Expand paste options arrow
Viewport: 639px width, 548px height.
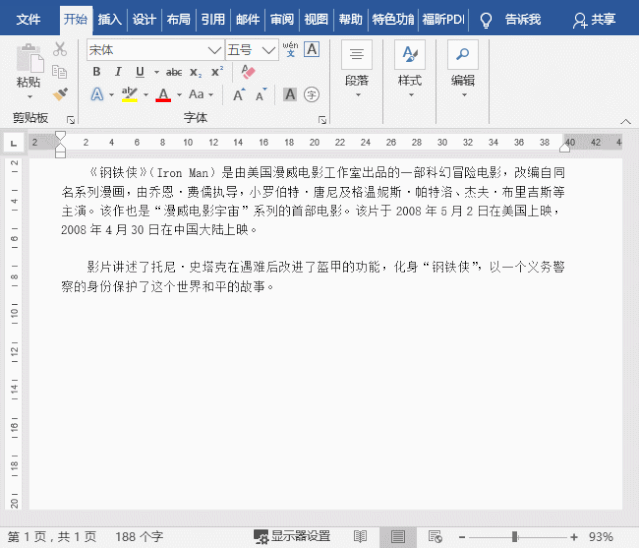[30, 97]
